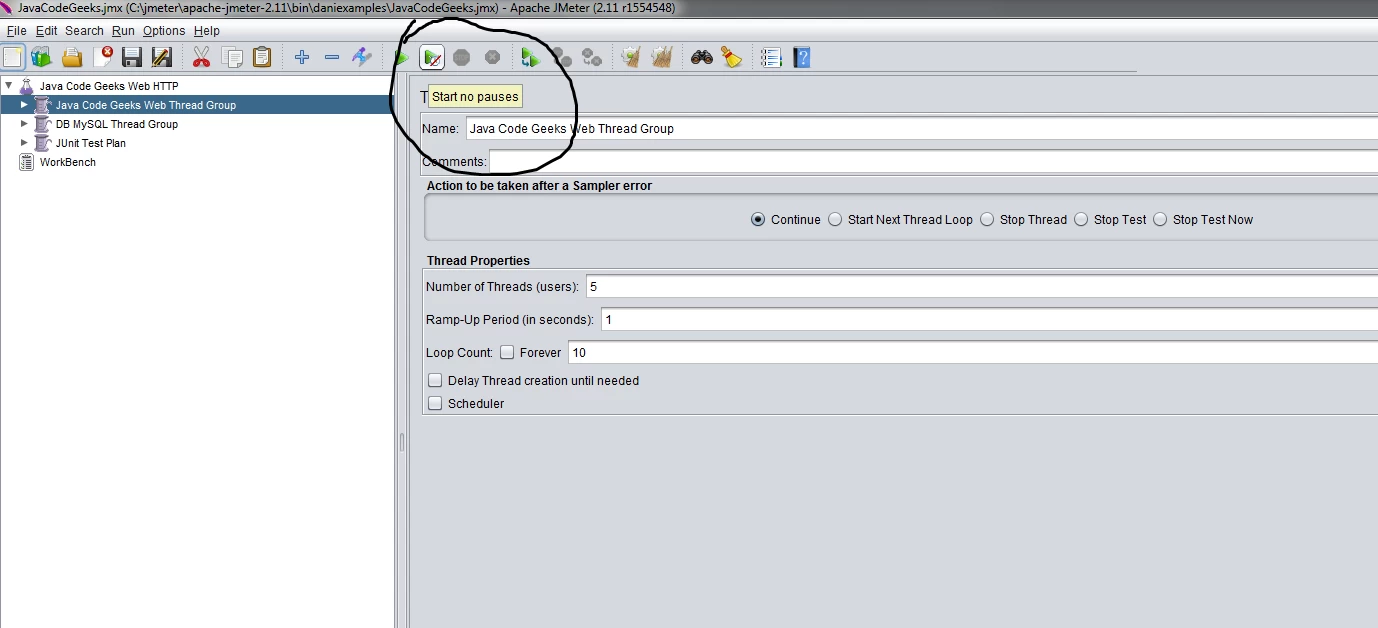The width and height of the screenshot is (1378, 628).
Task: Select DB MySQL Thread Group item
Action: [117, 124]
